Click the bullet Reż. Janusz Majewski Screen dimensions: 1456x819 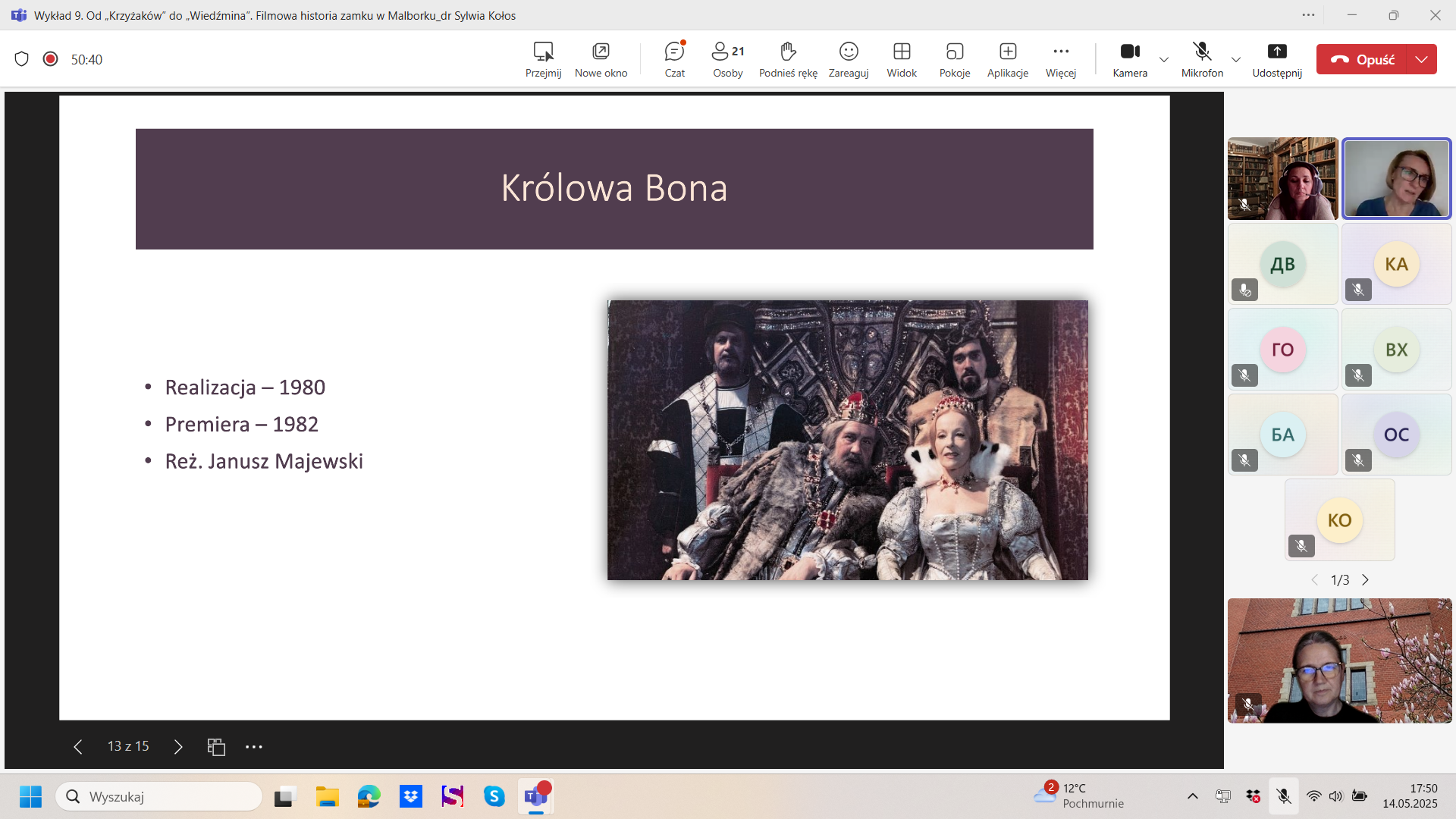pos(264,462)
